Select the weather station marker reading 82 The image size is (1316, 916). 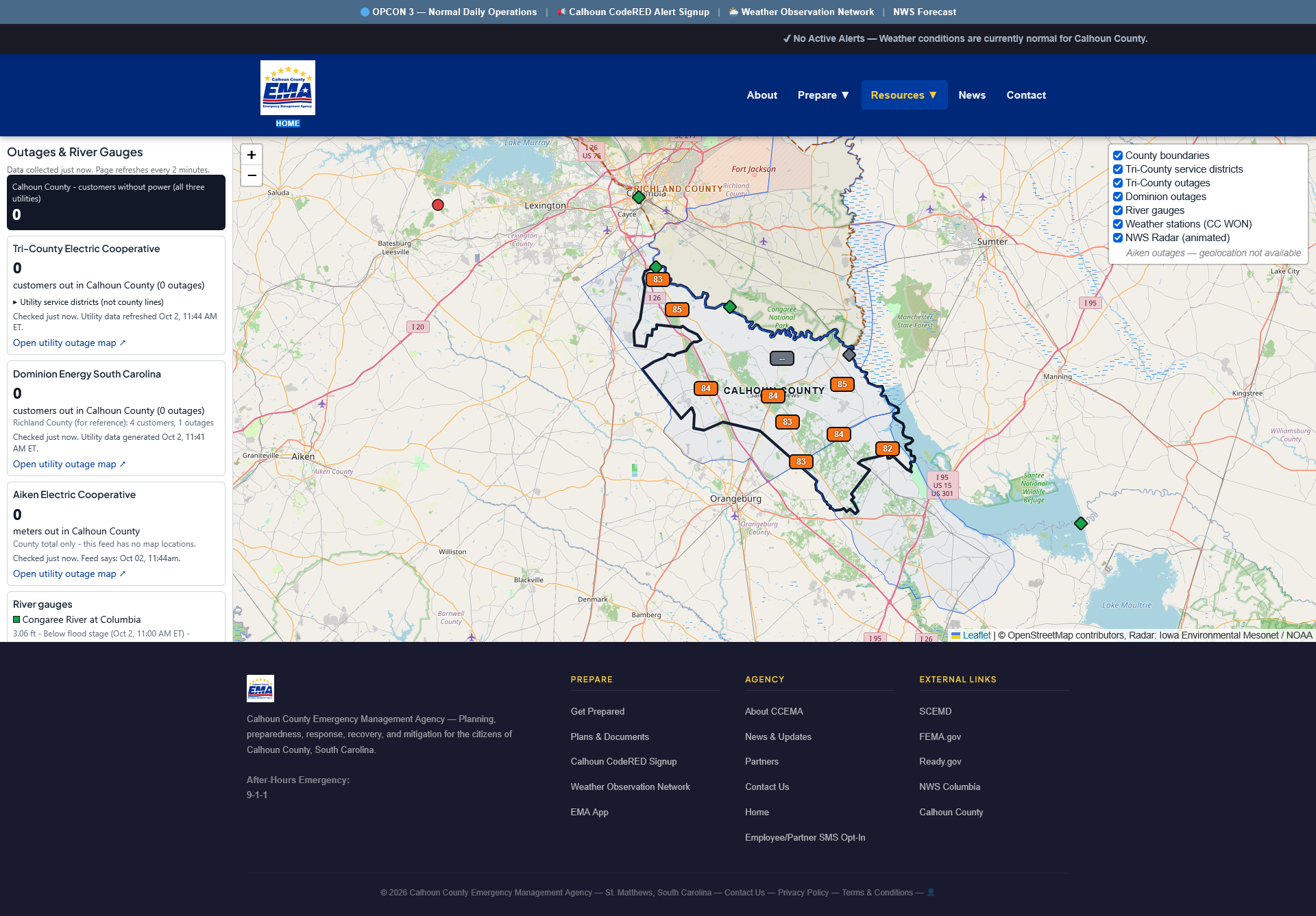[888, 449]
